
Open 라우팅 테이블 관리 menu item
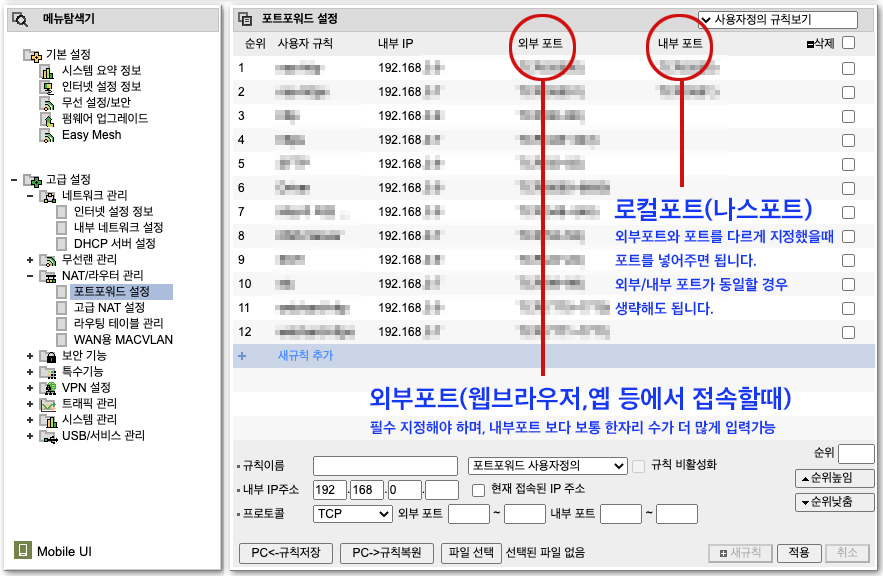pos(118,324)
